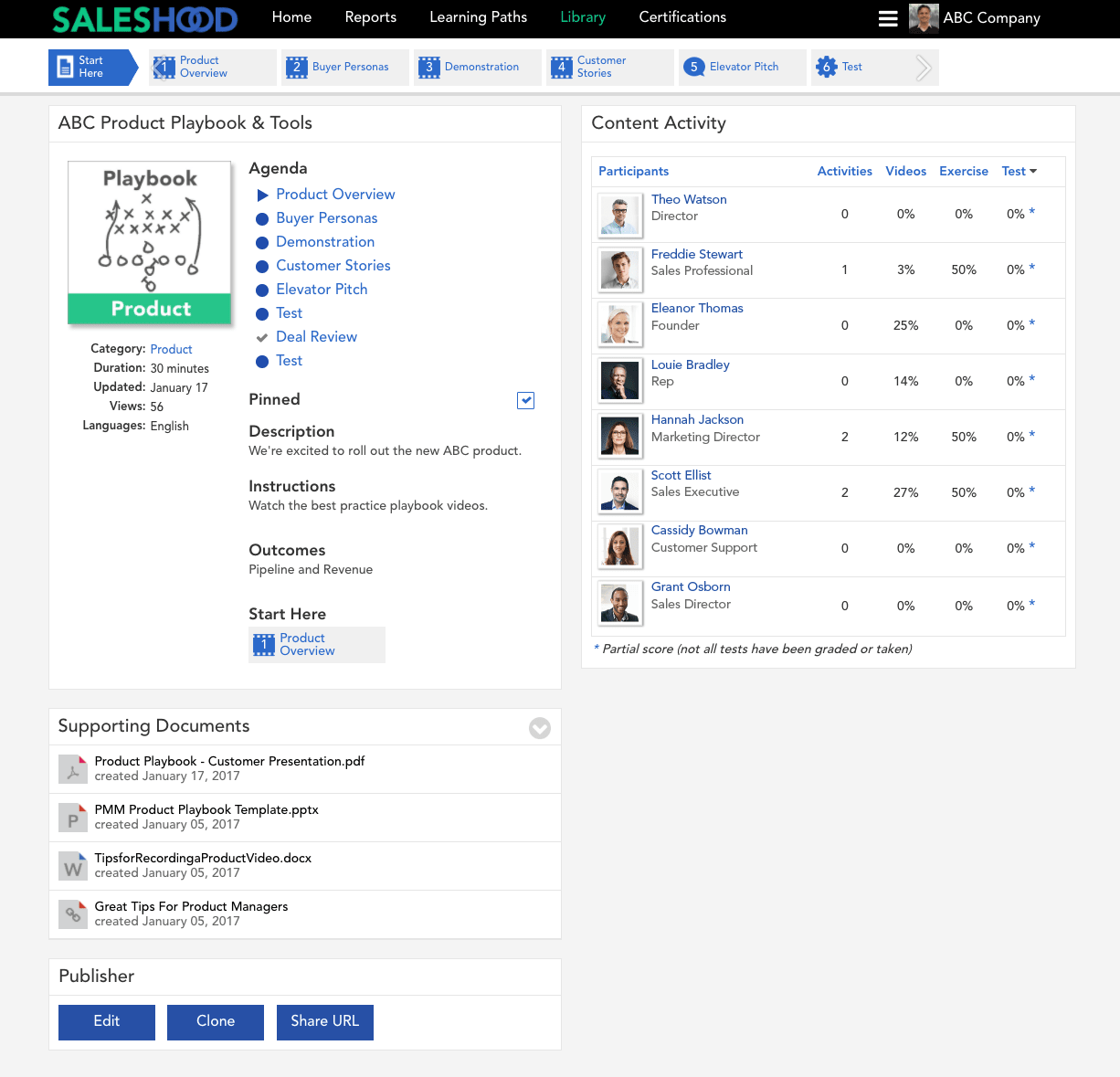Viewport: 1120px width, 1077px height.
Task: Click step 6 Test gear icon
Action: (826, 67)
